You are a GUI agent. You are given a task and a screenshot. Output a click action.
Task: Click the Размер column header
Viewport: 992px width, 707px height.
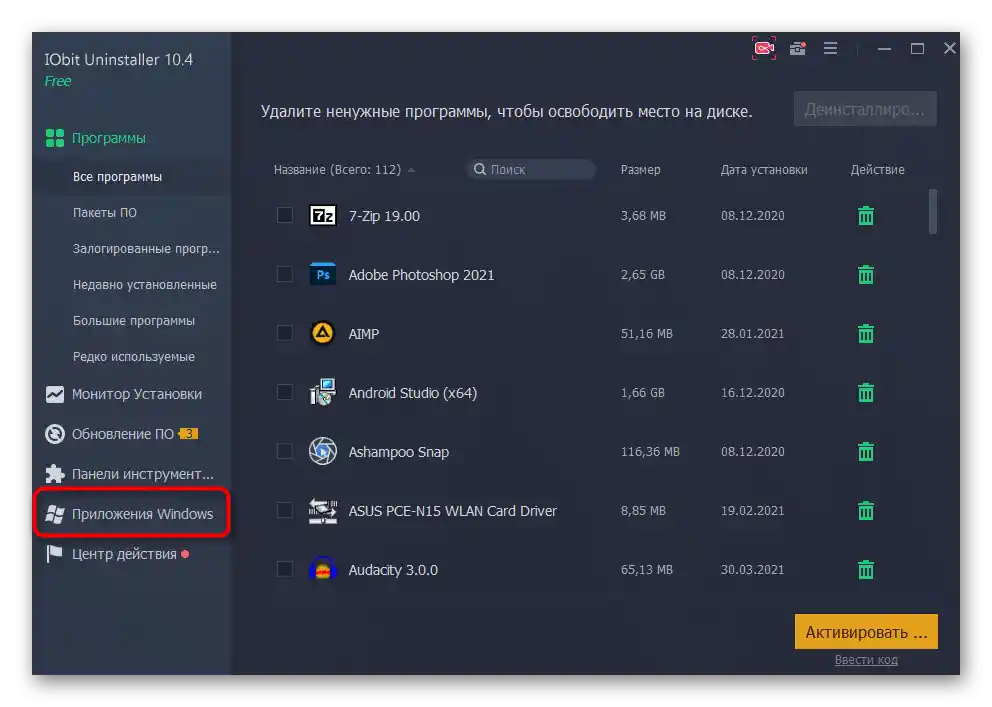click(x=640, y=169)
